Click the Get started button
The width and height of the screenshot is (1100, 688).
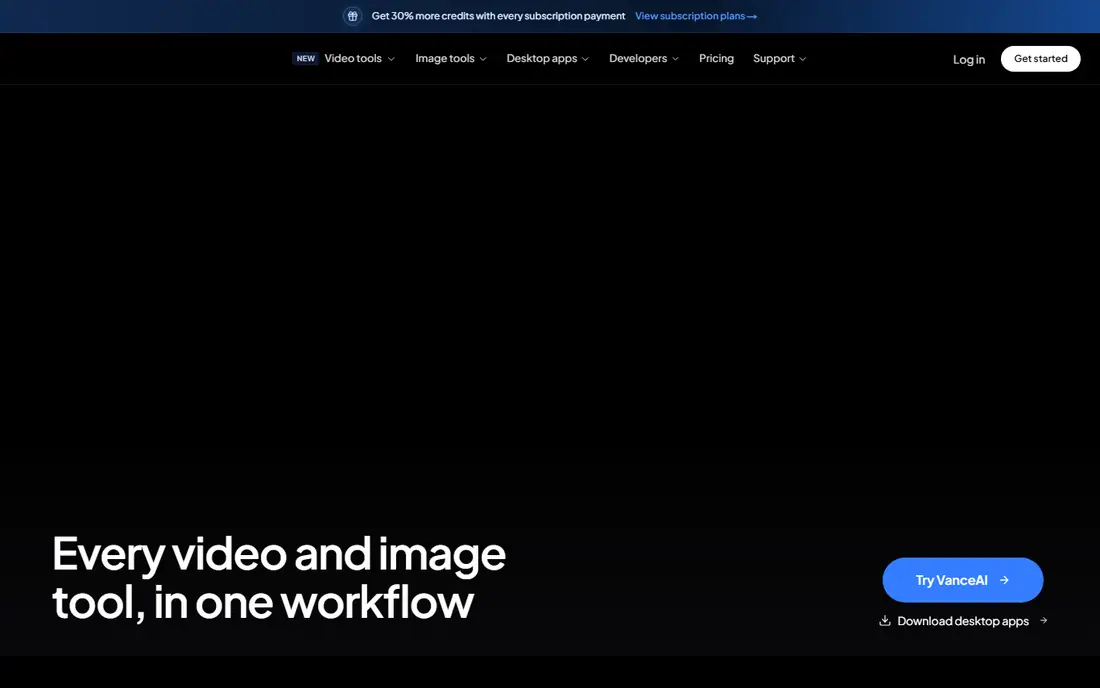pyautogui.click(x=1040, y=59)
